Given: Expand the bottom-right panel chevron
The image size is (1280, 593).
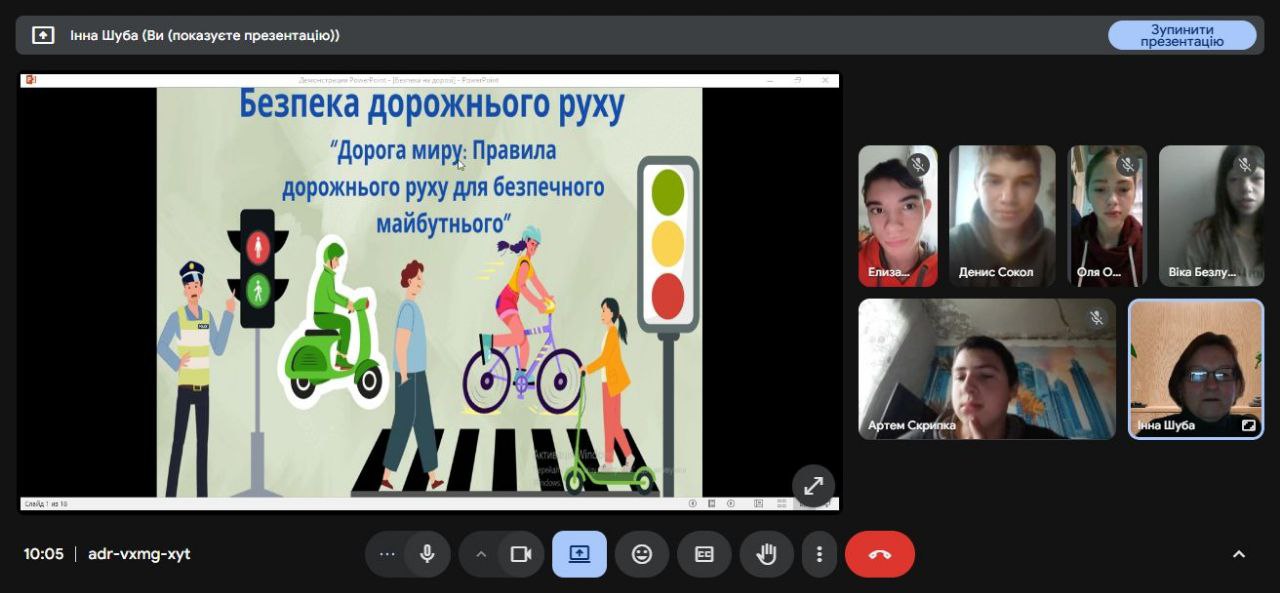Looking at the screenshot, I should tap(1238, 554).
